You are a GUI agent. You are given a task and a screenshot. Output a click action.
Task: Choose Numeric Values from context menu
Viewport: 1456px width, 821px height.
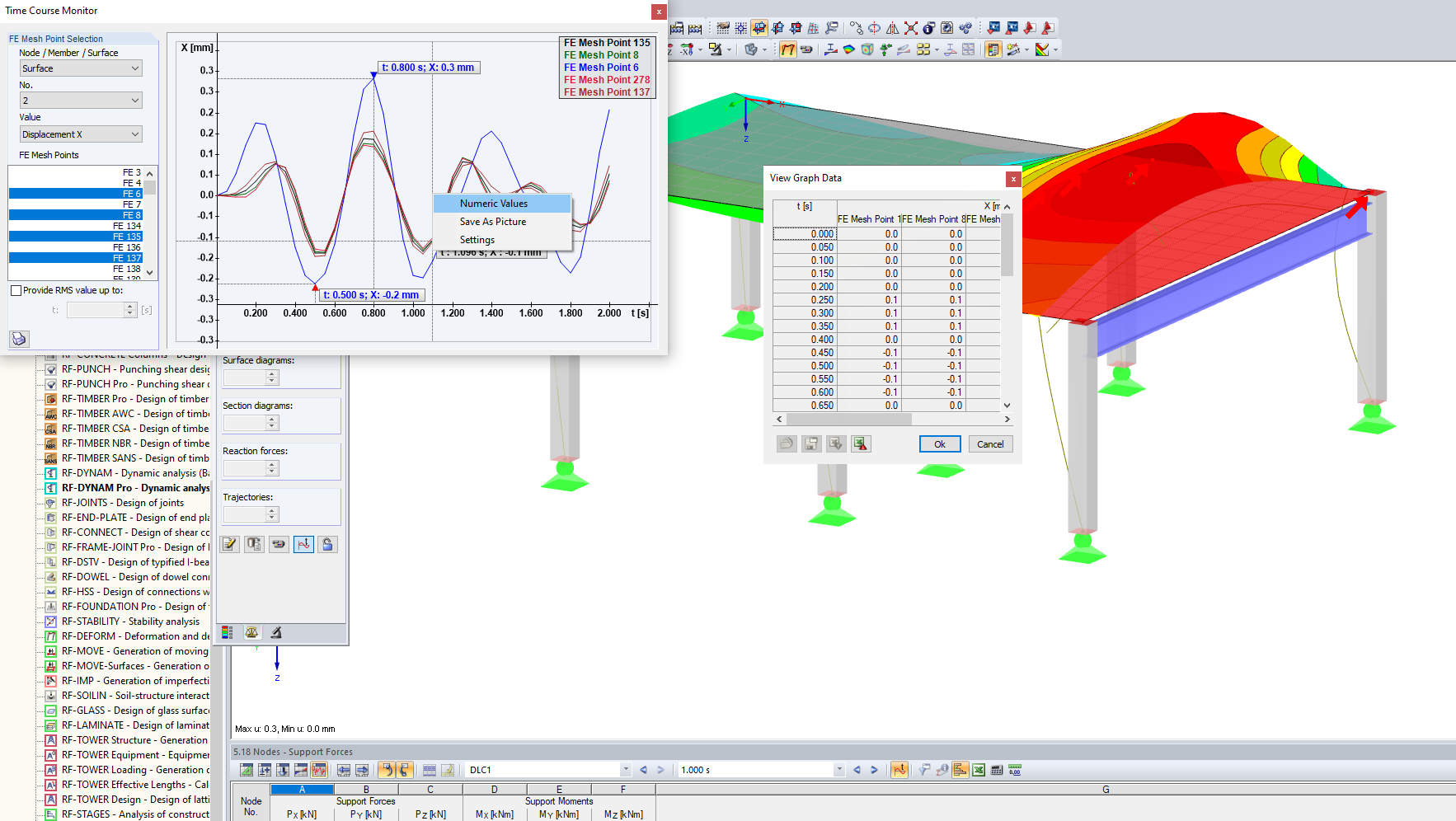click(502, 204)
